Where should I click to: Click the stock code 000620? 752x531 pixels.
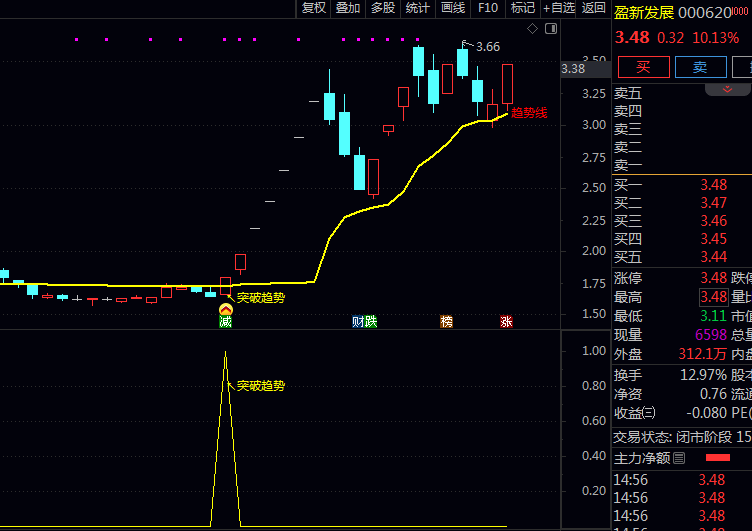coord(705,13)
